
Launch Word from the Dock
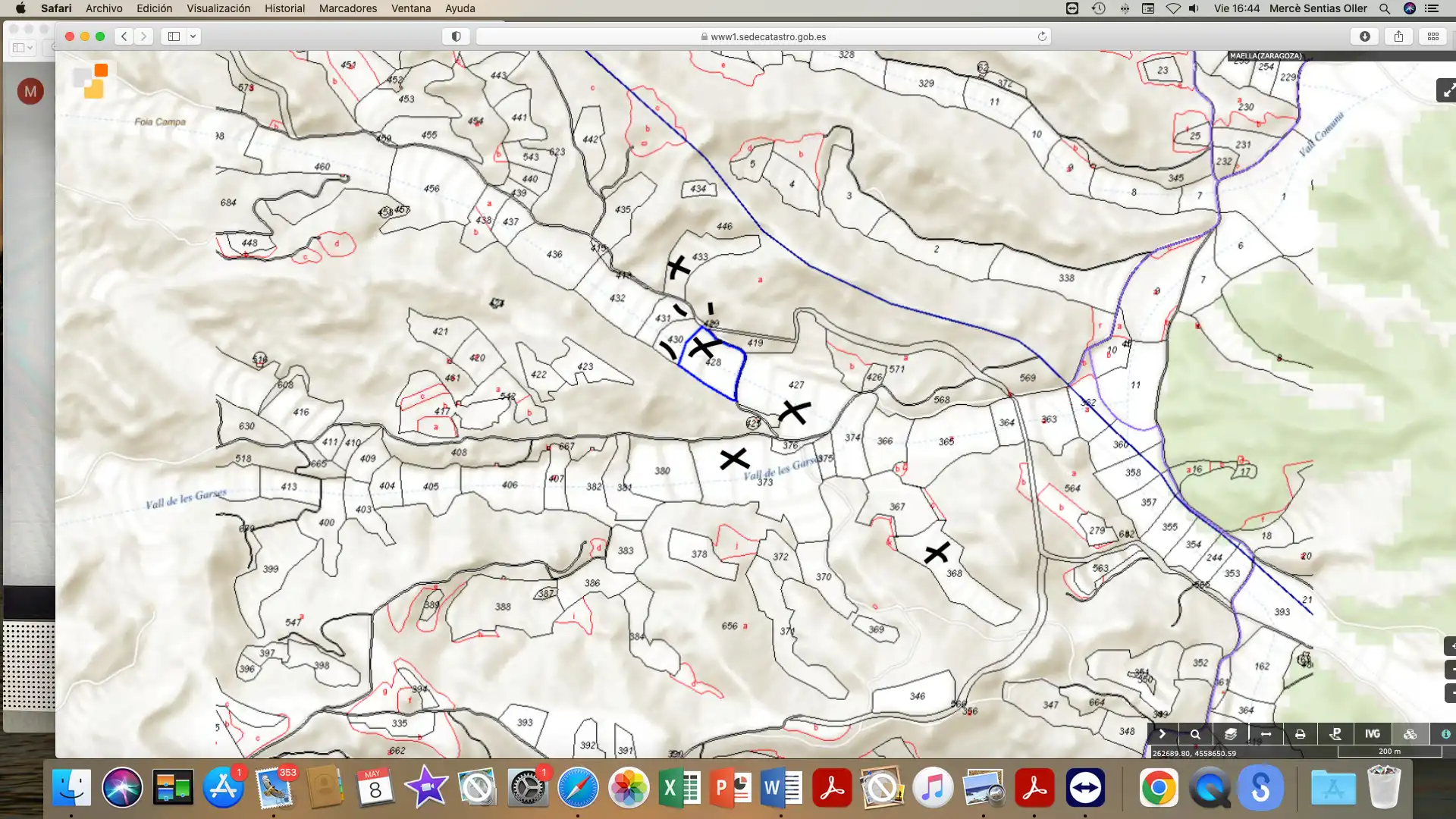click(x=781, y=788)
